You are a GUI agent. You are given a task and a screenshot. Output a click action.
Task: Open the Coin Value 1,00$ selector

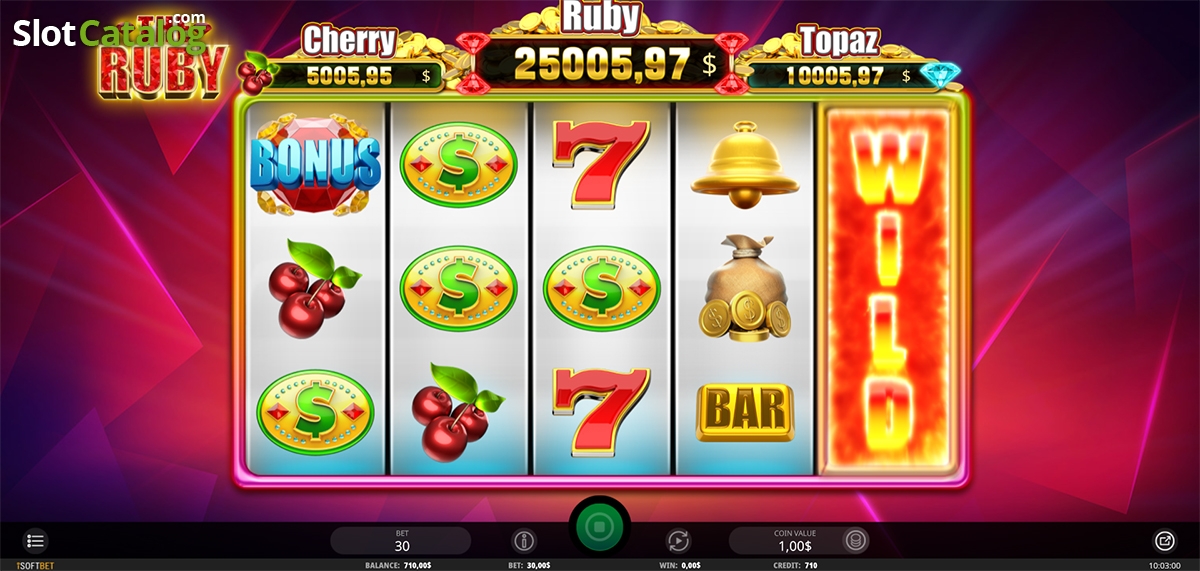point(798,541)
